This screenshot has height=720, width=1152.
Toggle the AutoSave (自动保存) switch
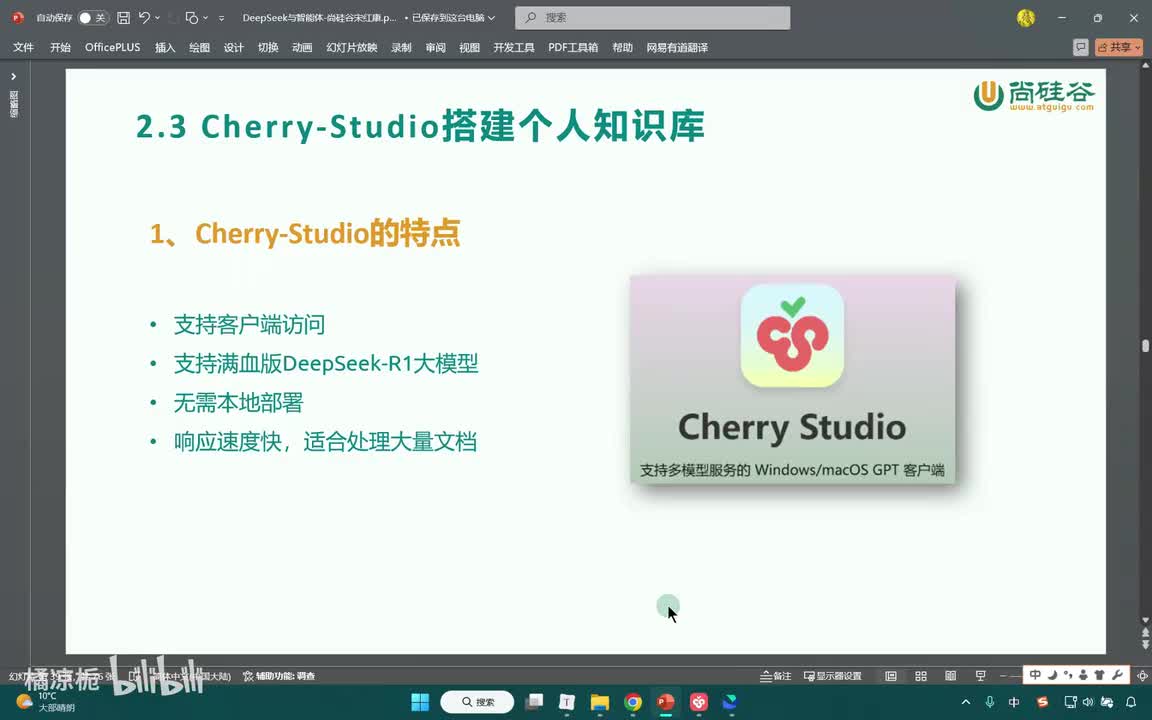[93, 18]
